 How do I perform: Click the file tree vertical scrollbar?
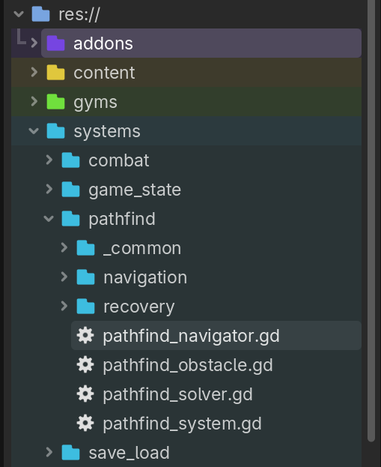point(372,221)
